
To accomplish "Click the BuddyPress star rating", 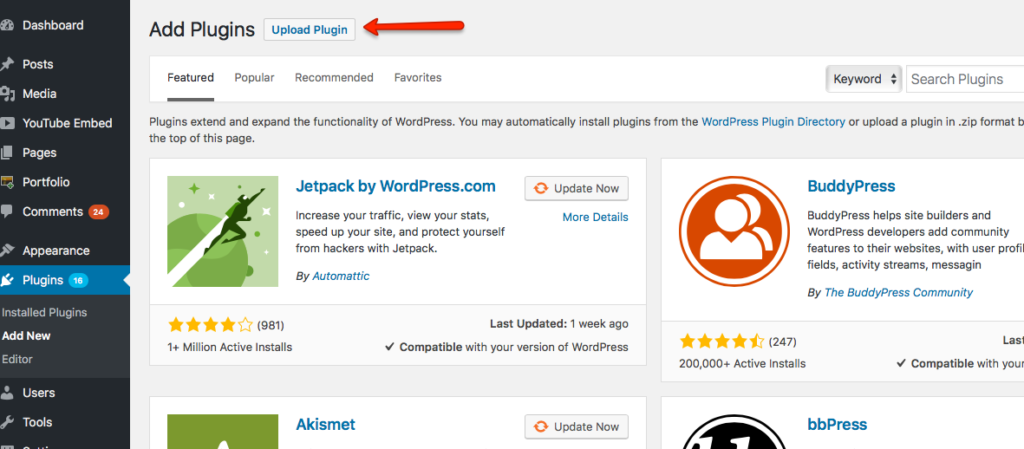I will pyautogui.click(x=722, y=341).
